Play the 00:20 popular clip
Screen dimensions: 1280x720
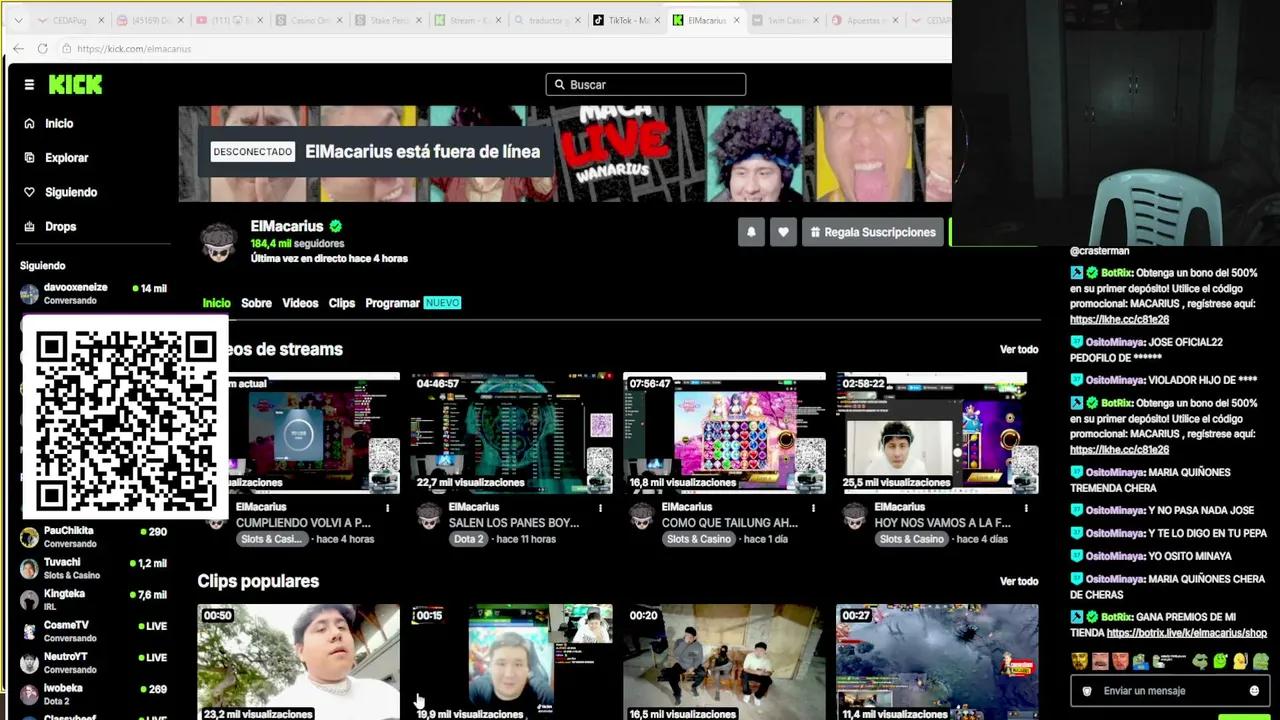point(725,662)
